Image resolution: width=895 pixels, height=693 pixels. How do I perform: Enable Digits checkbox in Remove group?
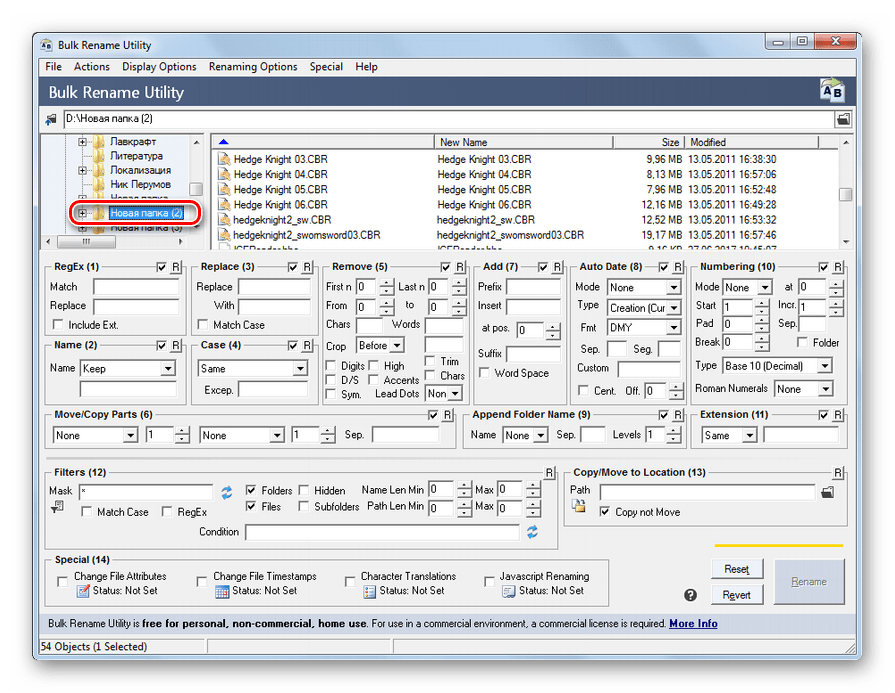(330, 365)
